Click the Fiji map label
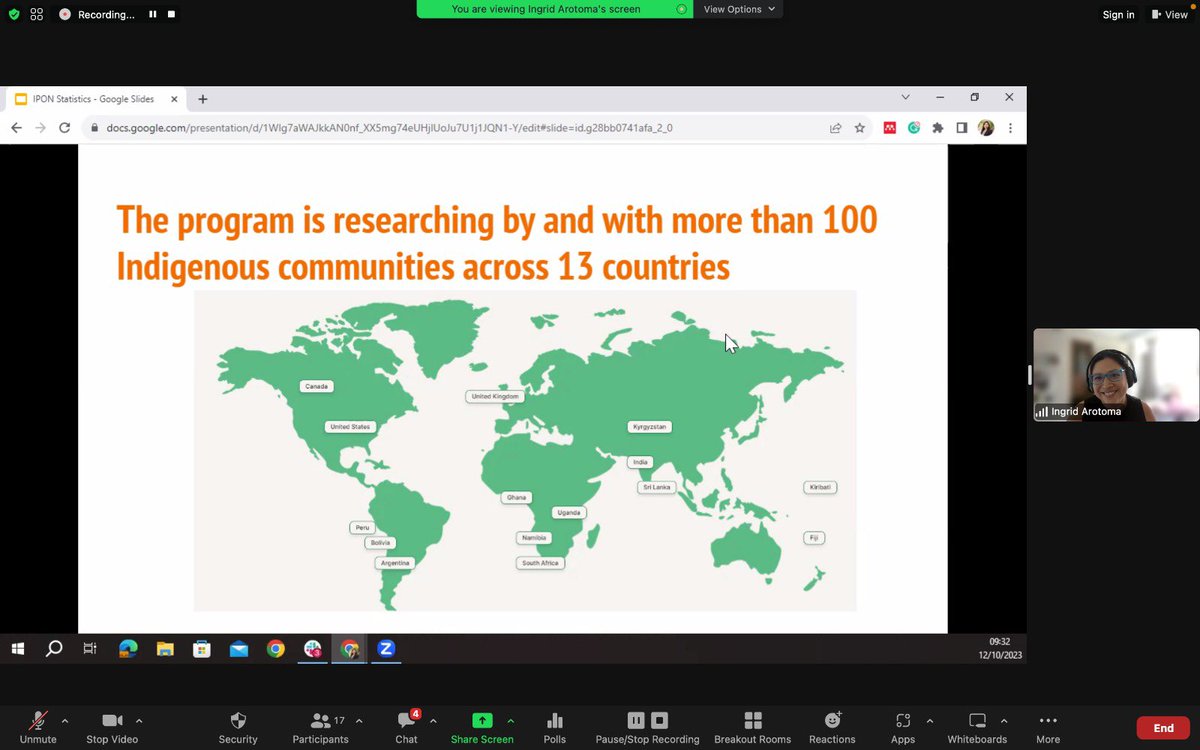The width and height of the screenshot is (1200, 750). pos(814,538)
